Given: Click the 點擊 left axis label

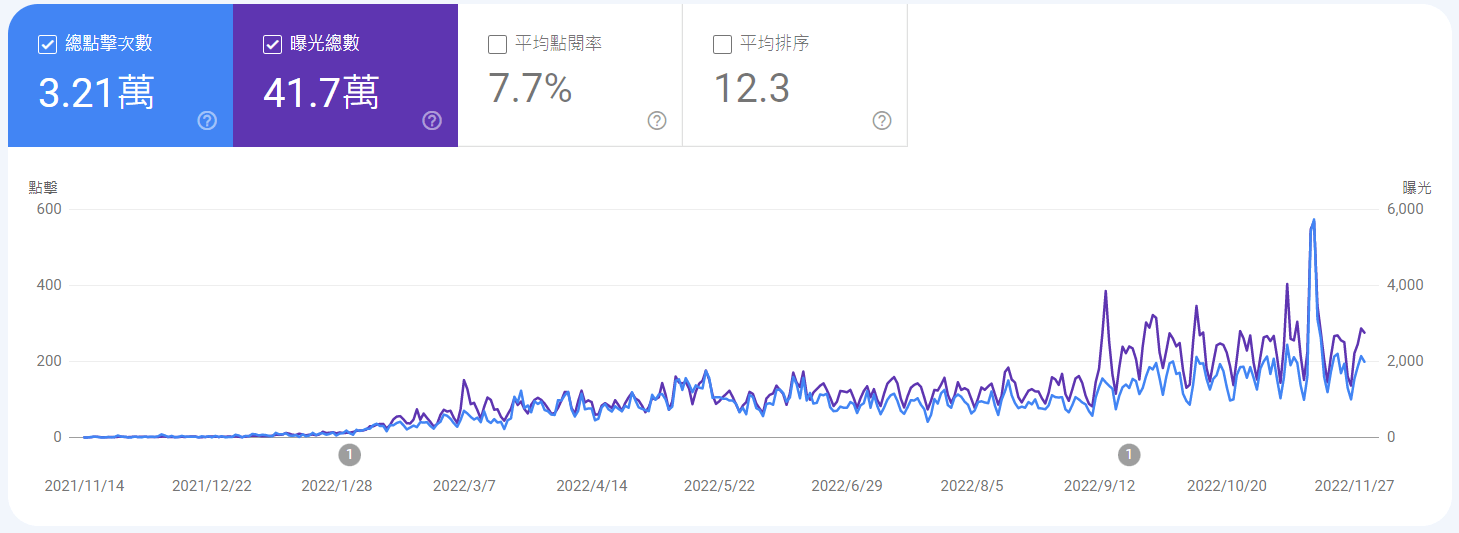Looking at the screenshot, I should tap(43, 187).
